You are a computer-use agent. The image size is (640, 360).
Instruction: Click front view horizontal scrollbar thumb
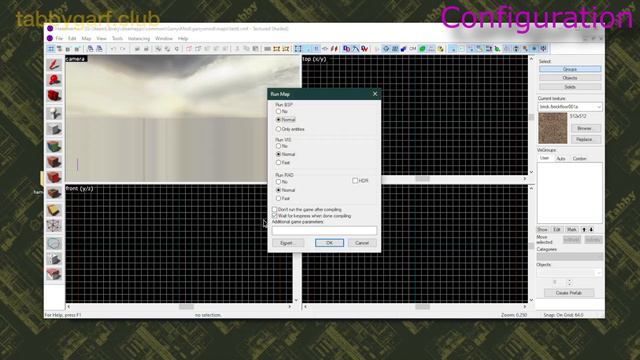point(186,306)
